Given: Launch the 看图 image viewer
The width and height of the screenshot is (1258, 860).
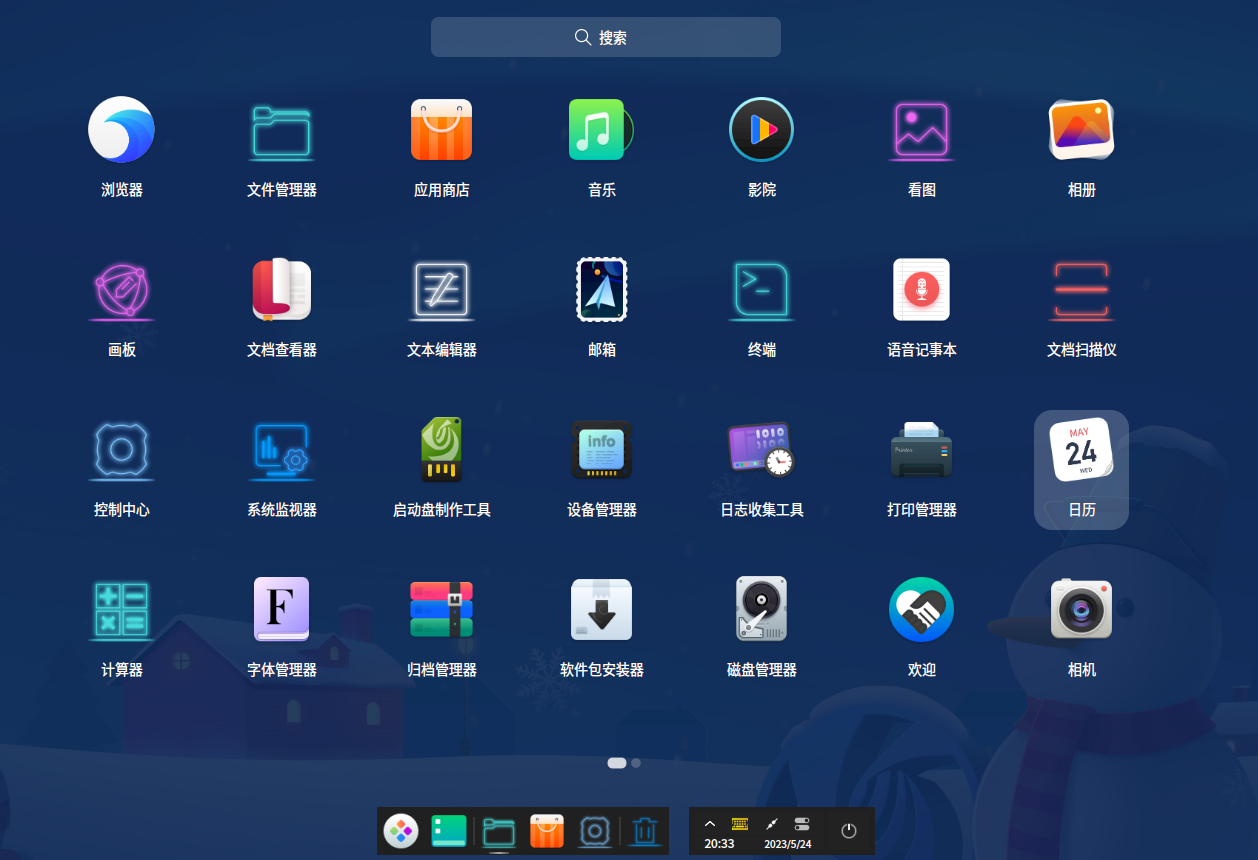Looking at the screenshot, I should [x=922, y=129].
